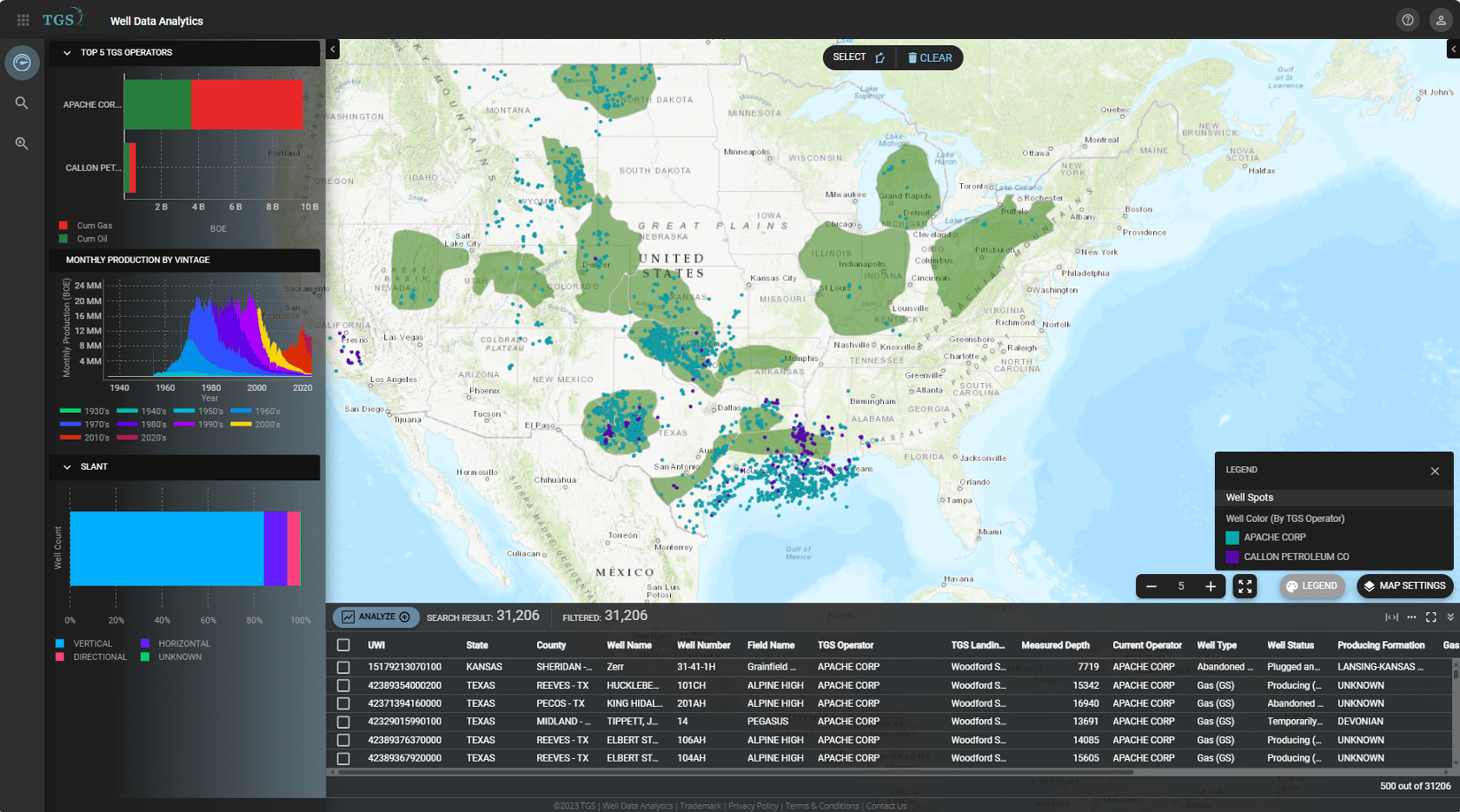Select the dashboard gauge icon in sidebar
Image resolution: width=1460 pixels, height=812 pixels.
[x=22, y=62]
